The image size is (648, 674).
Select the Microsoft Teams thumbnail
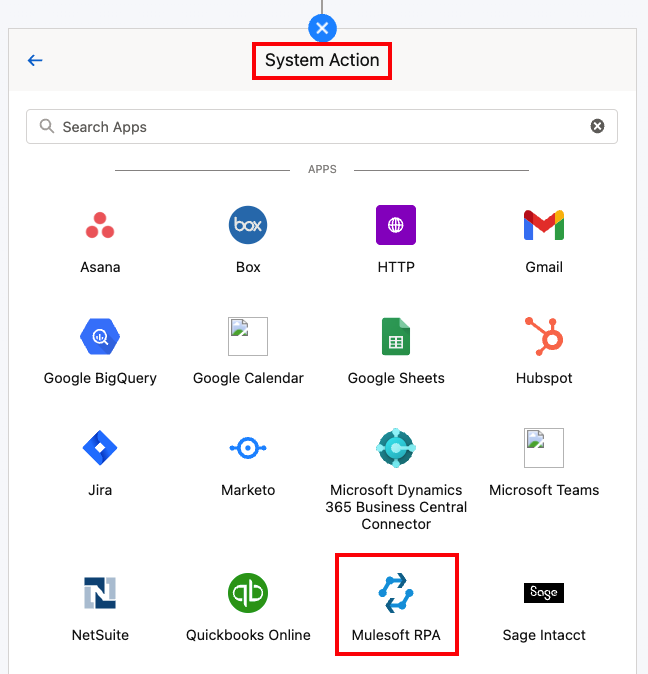tap(544, 448)
